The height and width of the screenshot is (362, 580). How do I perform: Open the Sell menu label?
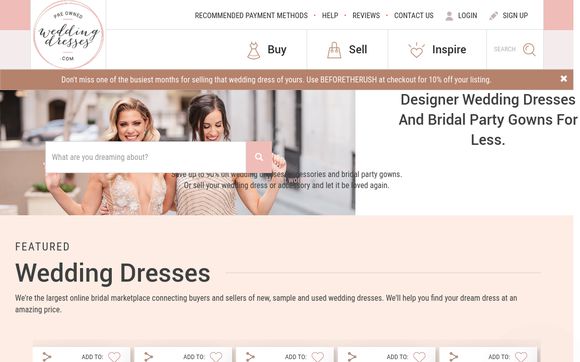tap(358, 49)
